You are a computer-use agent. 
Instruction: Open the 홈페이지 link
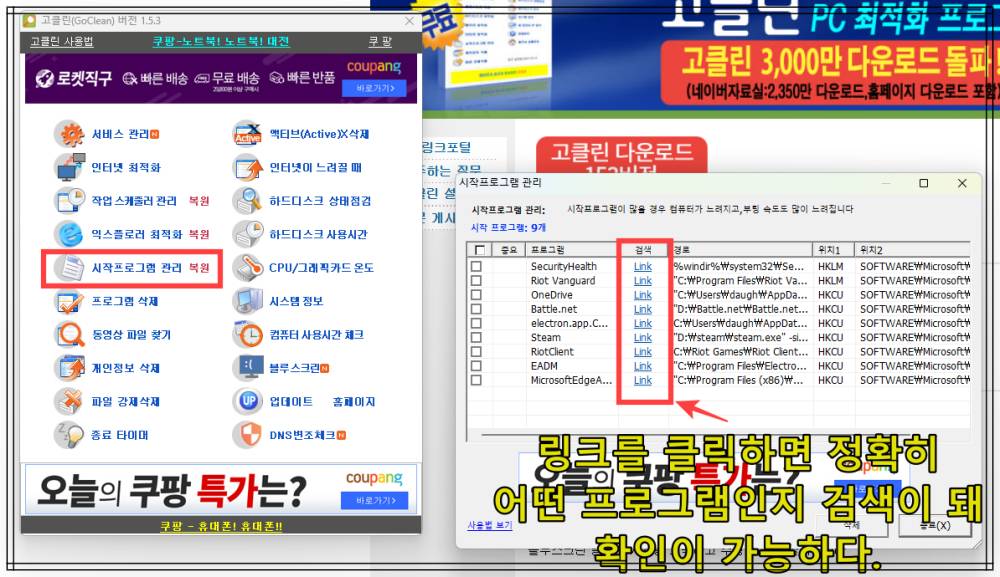pyautogui.click(x=354, y=402)
